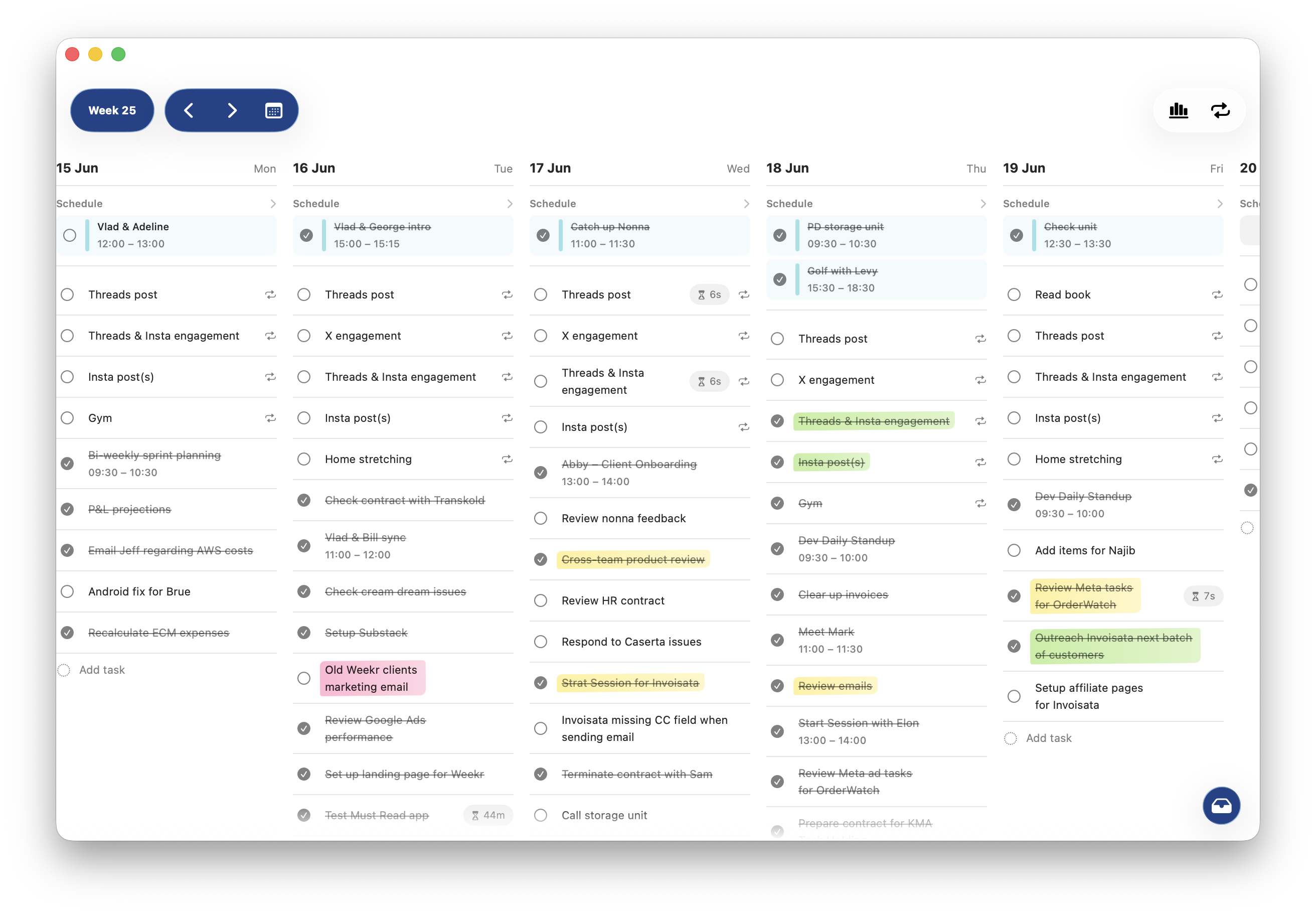Click Email Jeff regarding AWS costs
The height and width of the screenshot is (915, 1316).
tap(170, 550)
